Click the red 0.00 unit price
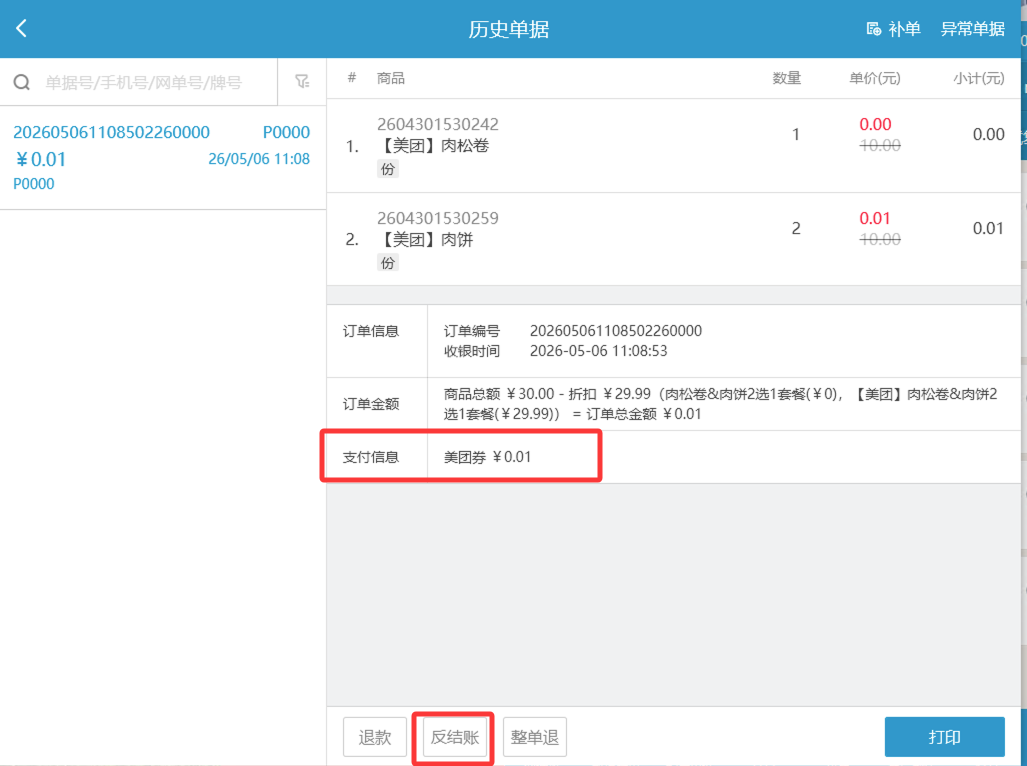 click(875, 124)
